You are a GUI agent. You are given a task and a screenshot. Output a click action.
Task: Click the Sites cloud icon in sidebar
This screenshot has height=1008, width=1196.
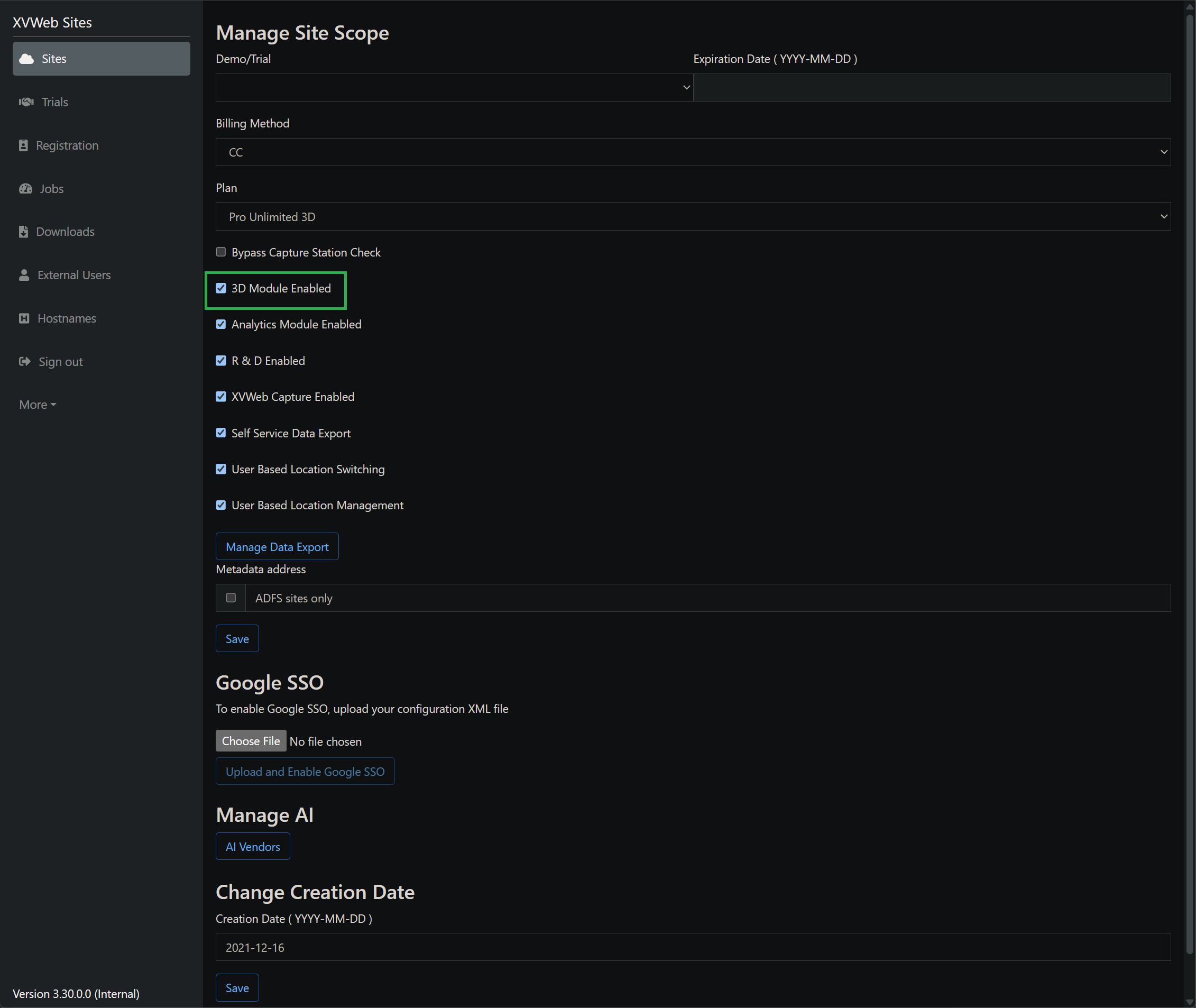26,59
